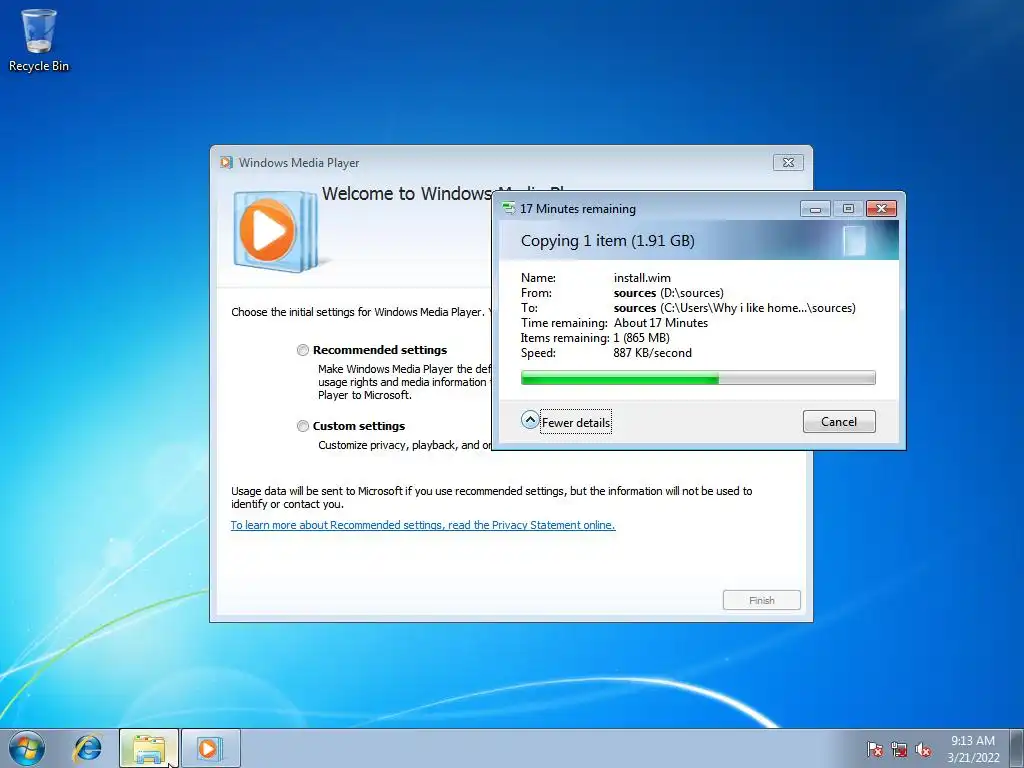Open the Action Center flag tray icon

[x=875, y=749]
